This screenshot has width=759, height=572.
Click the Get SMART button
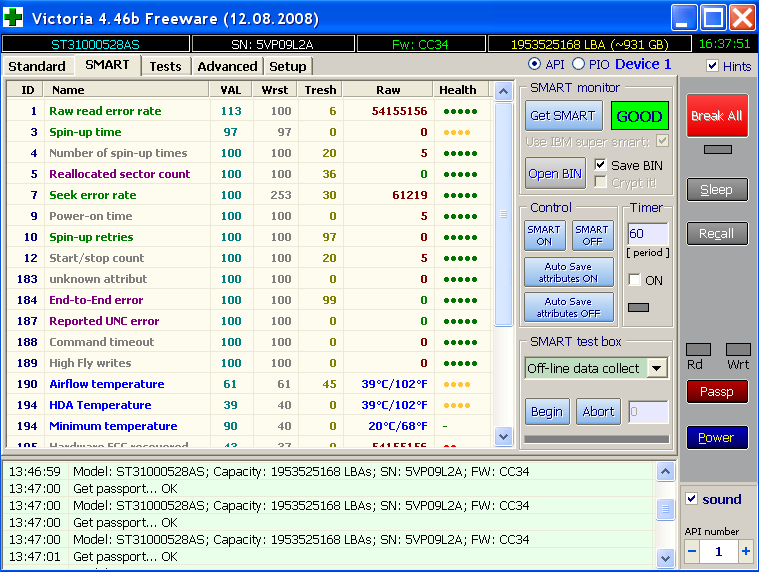tap(563, 116)
